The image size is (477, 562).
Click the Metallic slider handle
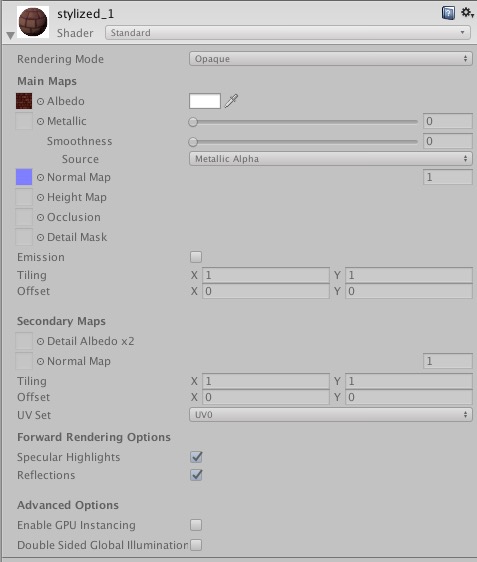(x=193, y=122)
